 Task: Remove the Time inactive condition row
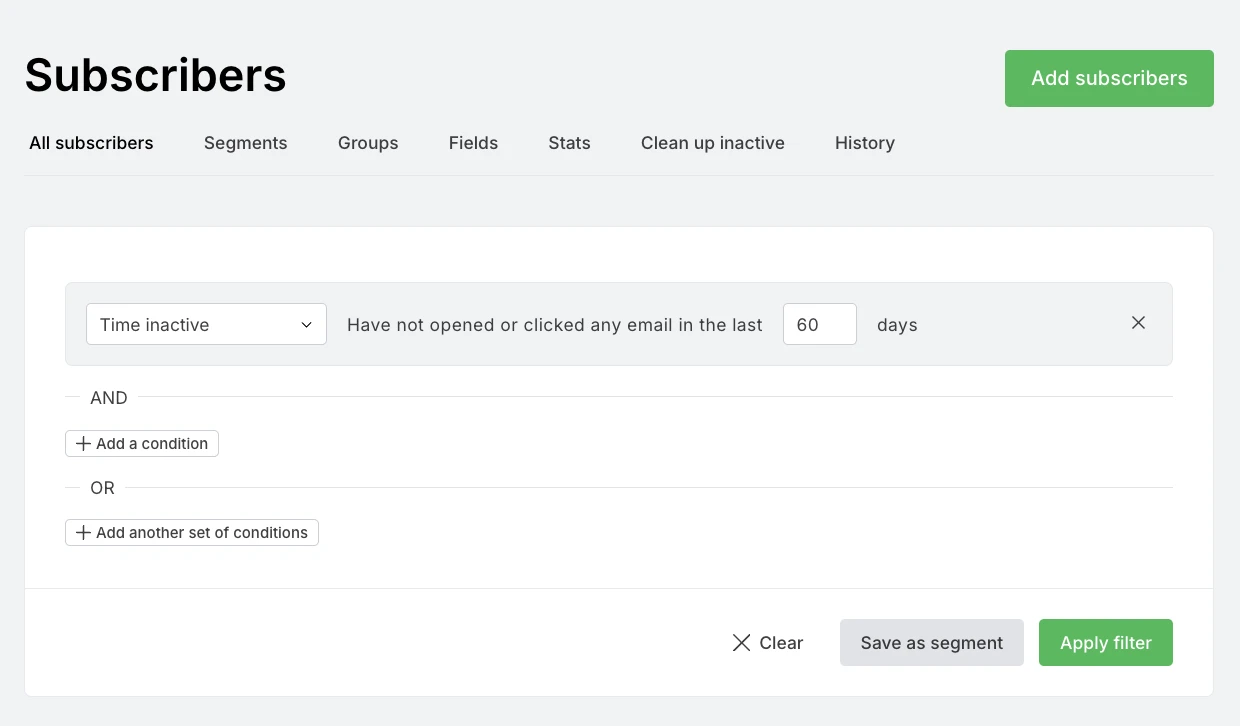[1138, 323]
